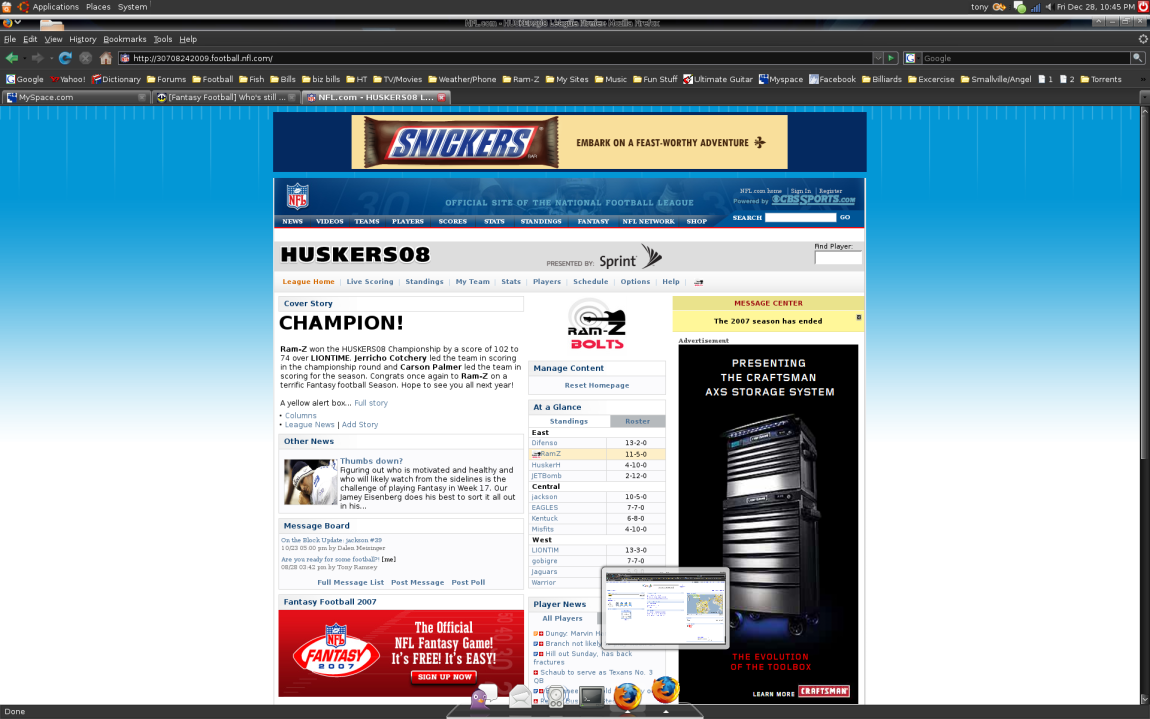Click the Ram-Z Bolts team logo
Screen dimensions: 1150x719
pos(596,324)
